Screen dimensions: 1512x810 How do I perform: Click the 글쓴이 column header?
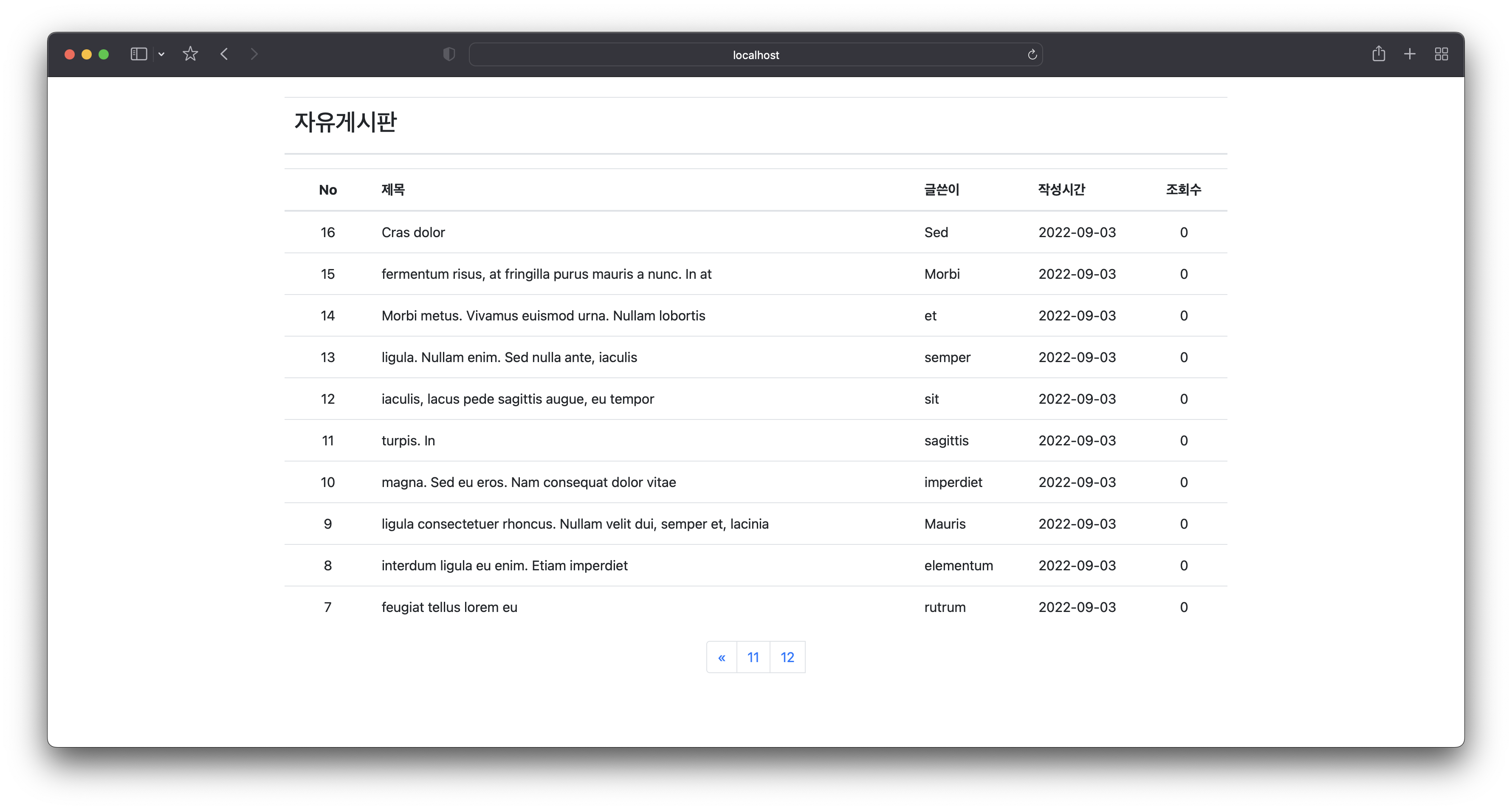coord(942,190)
